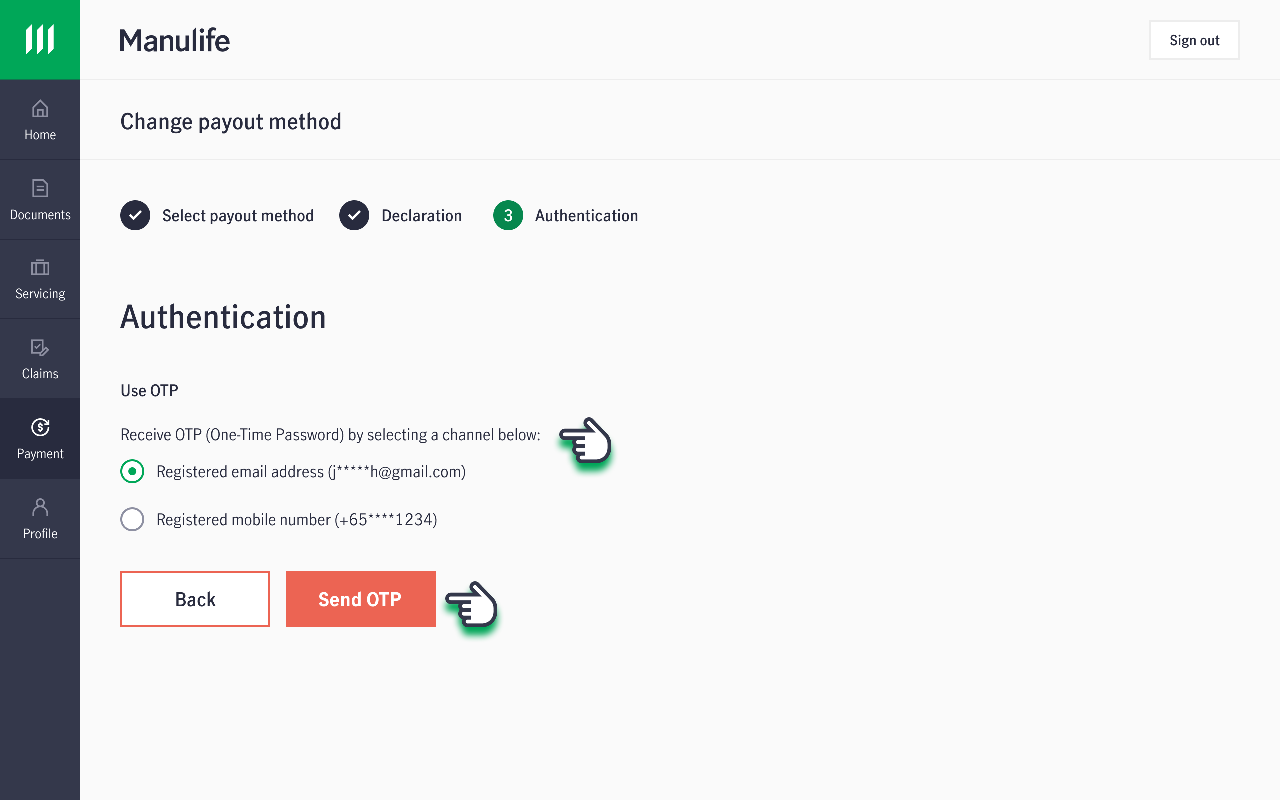Open the Claims sidebar icon
Viewport: 1280px width, 800px height.
coord(40,347)
